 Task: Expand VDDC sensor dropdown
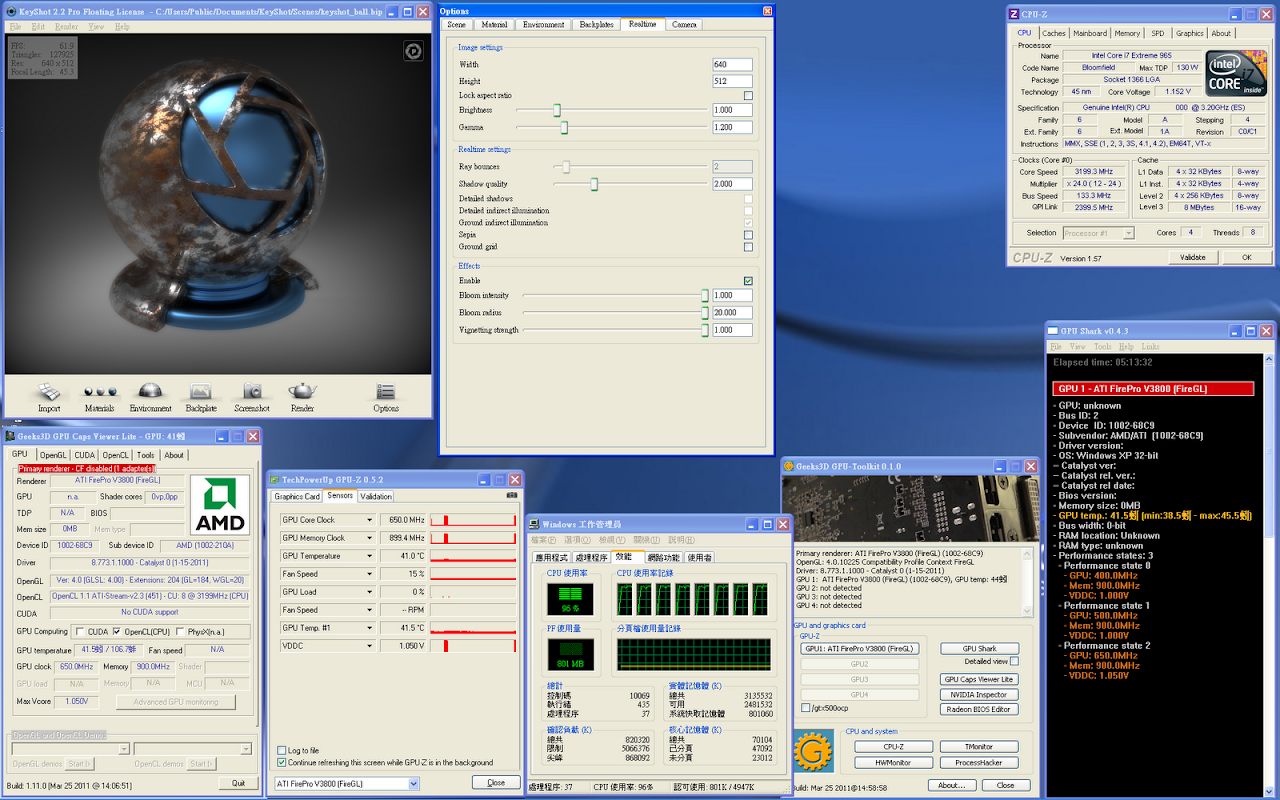pyautogui.click(x=369, y=646)
